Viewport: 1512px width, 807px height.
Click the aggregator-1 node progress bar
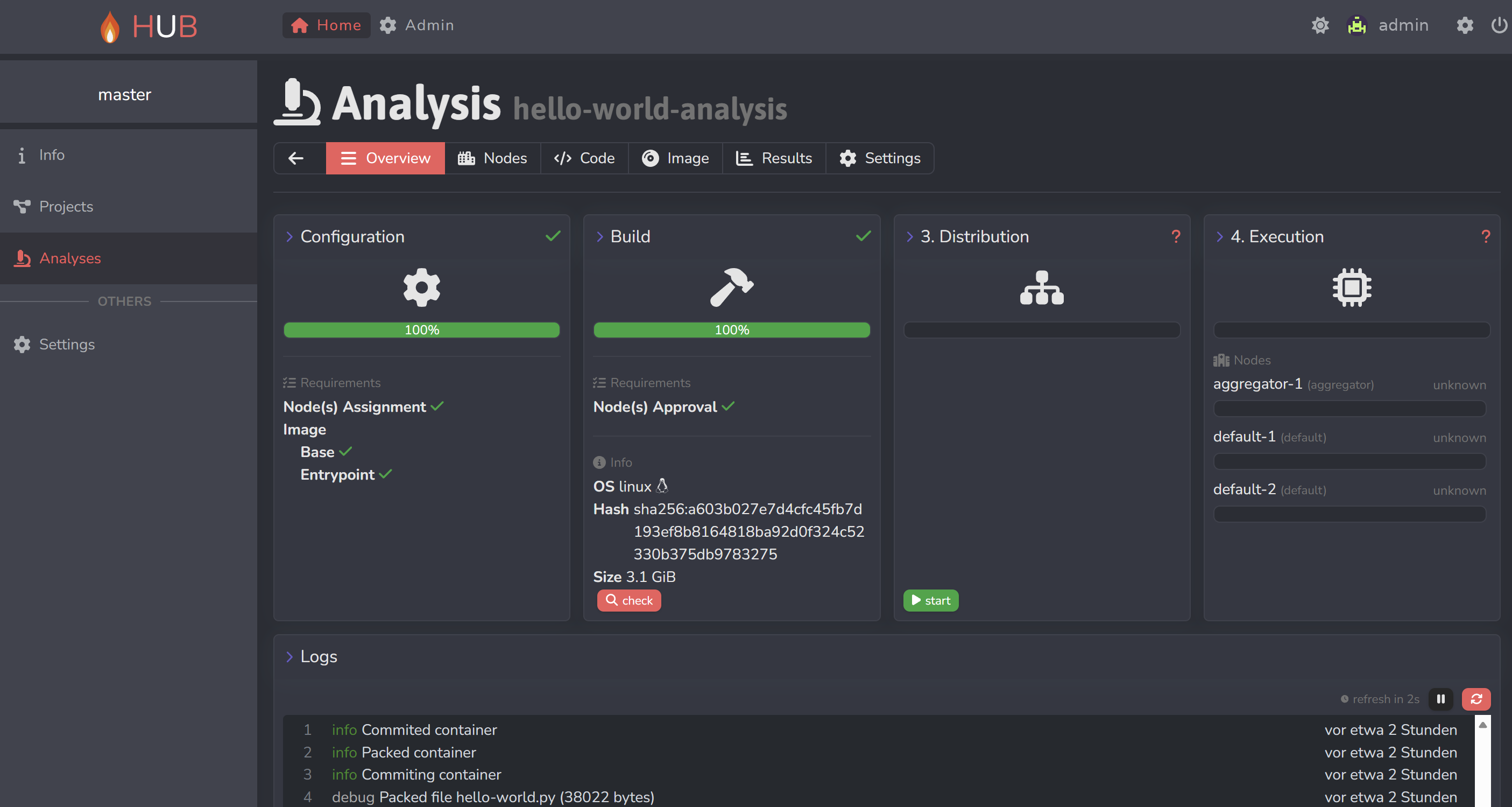coord(1350,408)
